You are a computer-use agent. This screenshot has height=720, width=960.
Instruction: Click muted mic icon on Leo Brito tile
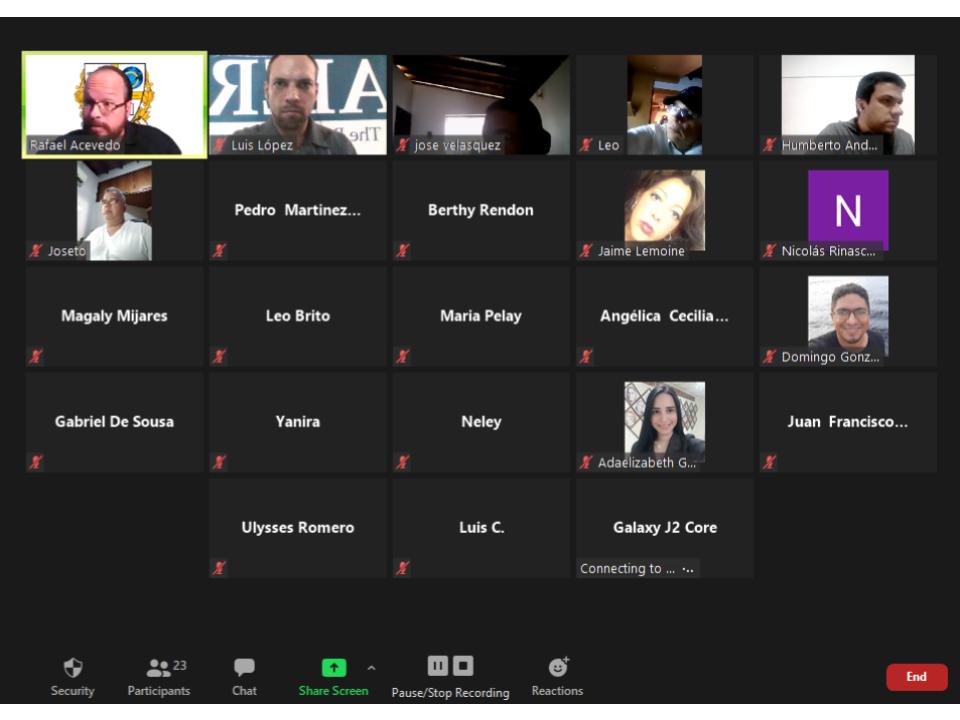220,356
